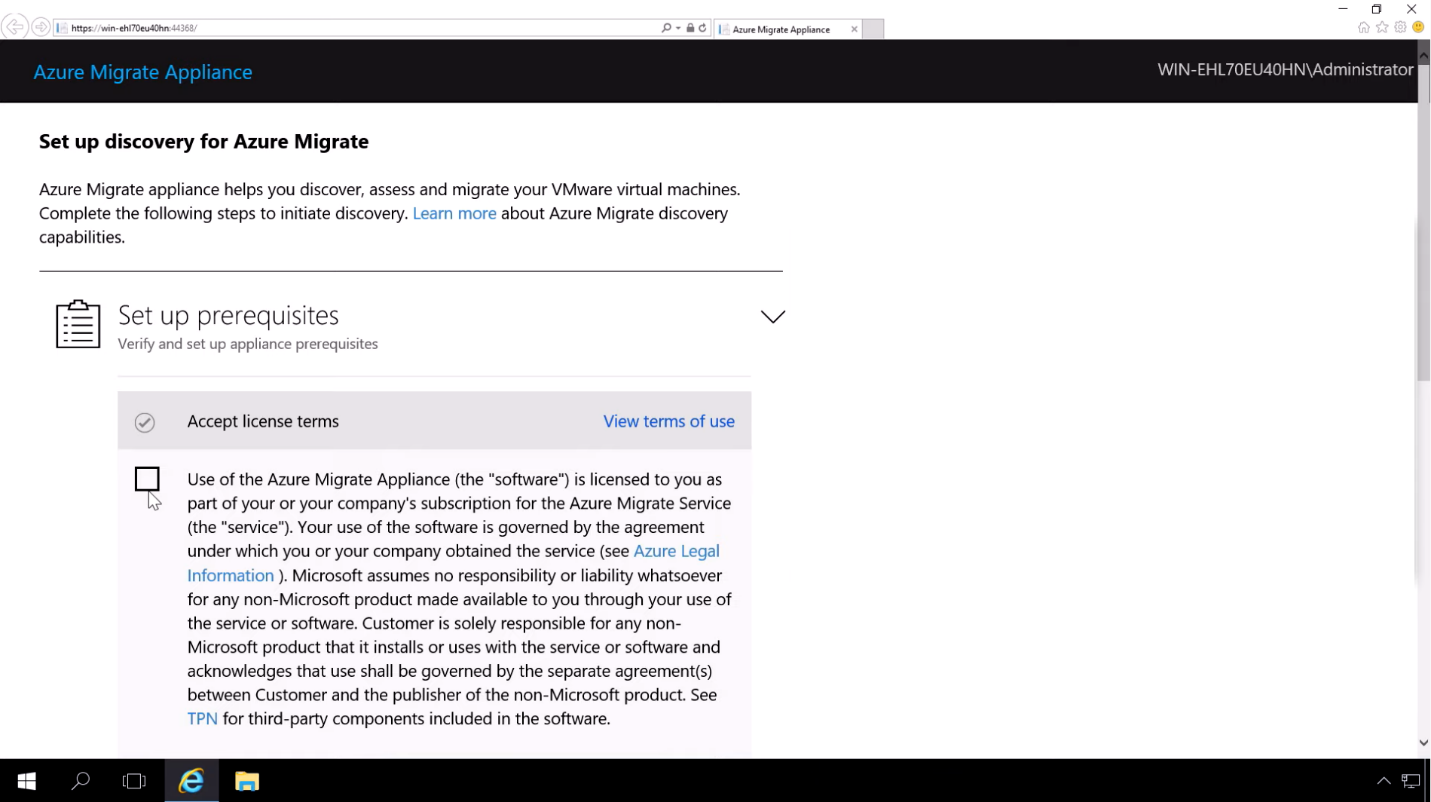Select the Azure Migrate Appliance browser tab

pyautogui.click(x=788, y=29)
